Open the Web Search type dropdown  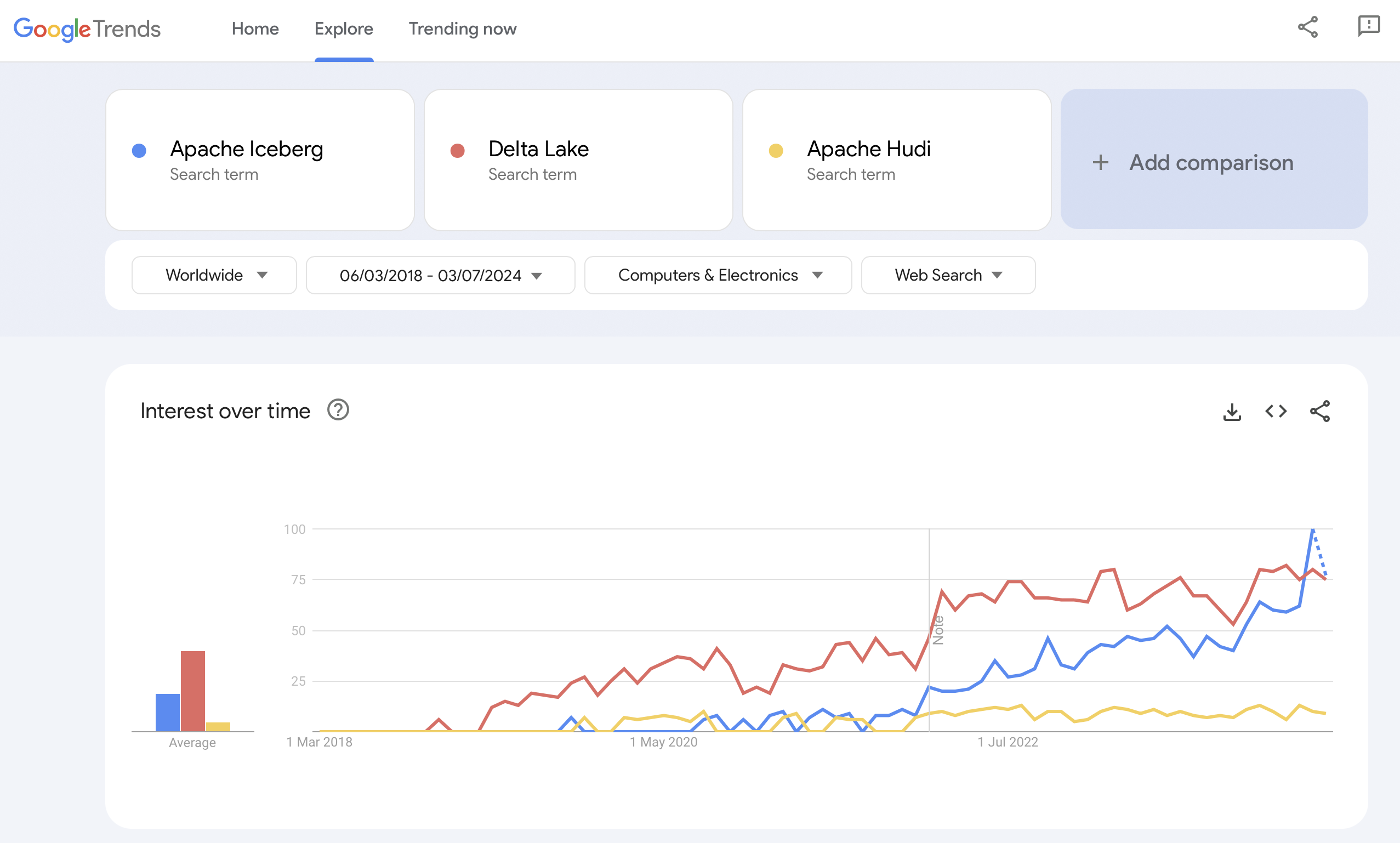point(947,275)
